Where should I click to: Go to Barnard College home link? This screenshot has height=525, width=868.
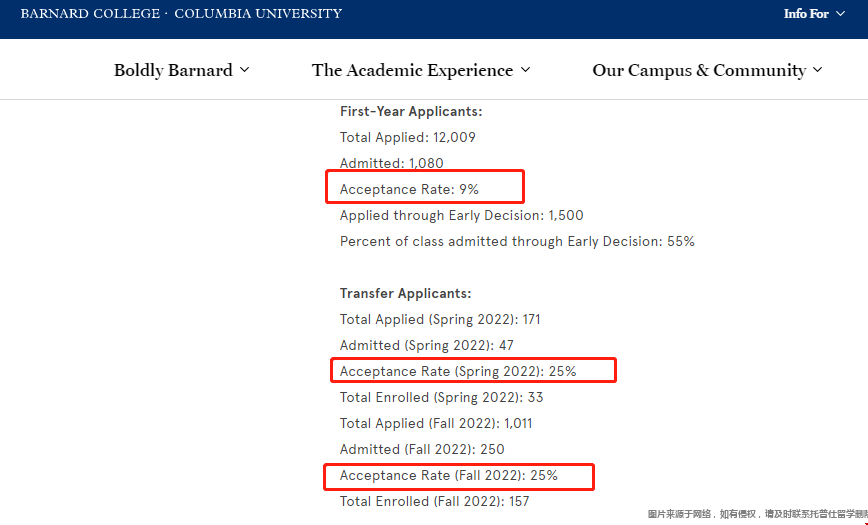click(89, 14)
